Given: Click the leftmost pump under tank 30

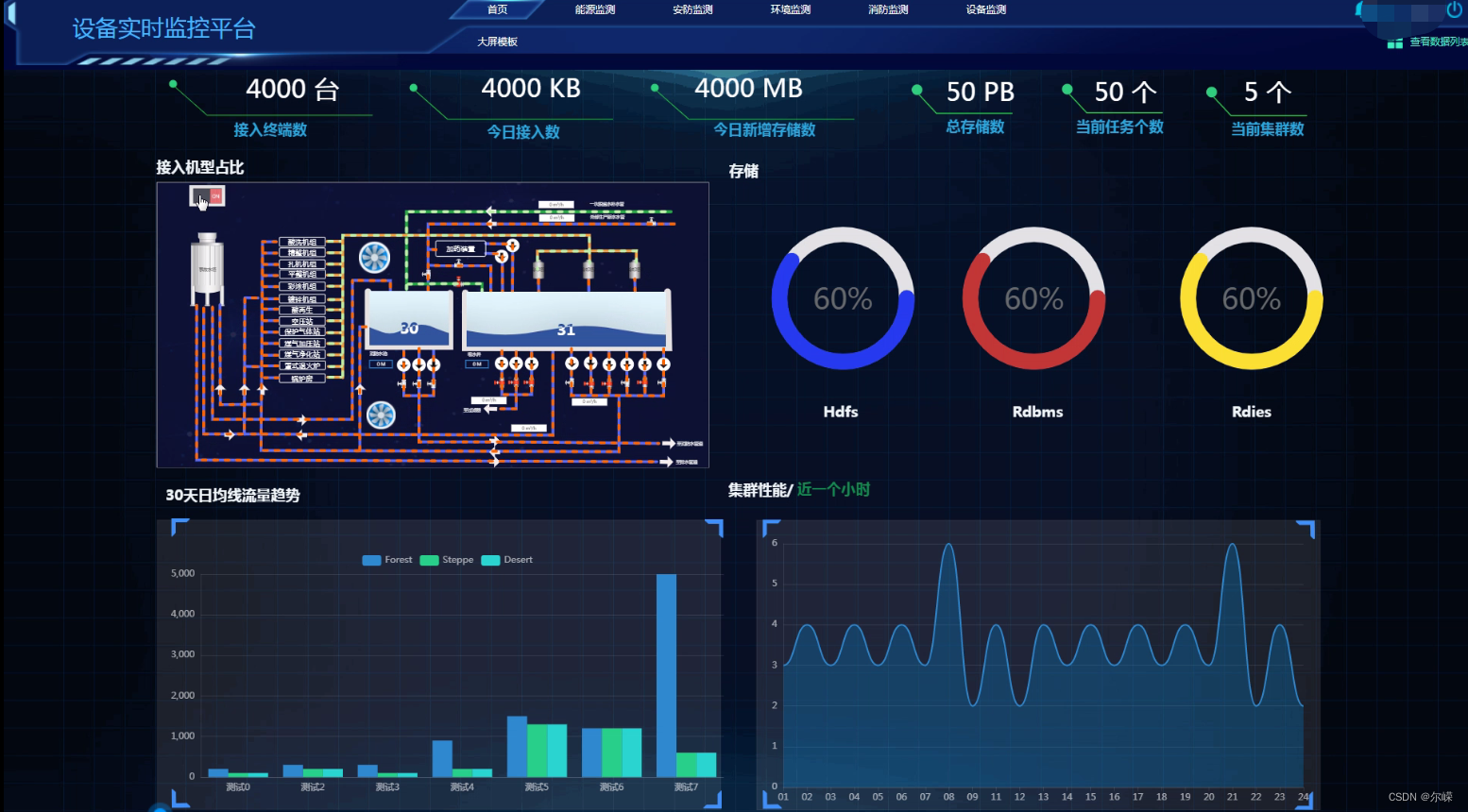Looking at the screenshot, I should click(x=403, y=364).
